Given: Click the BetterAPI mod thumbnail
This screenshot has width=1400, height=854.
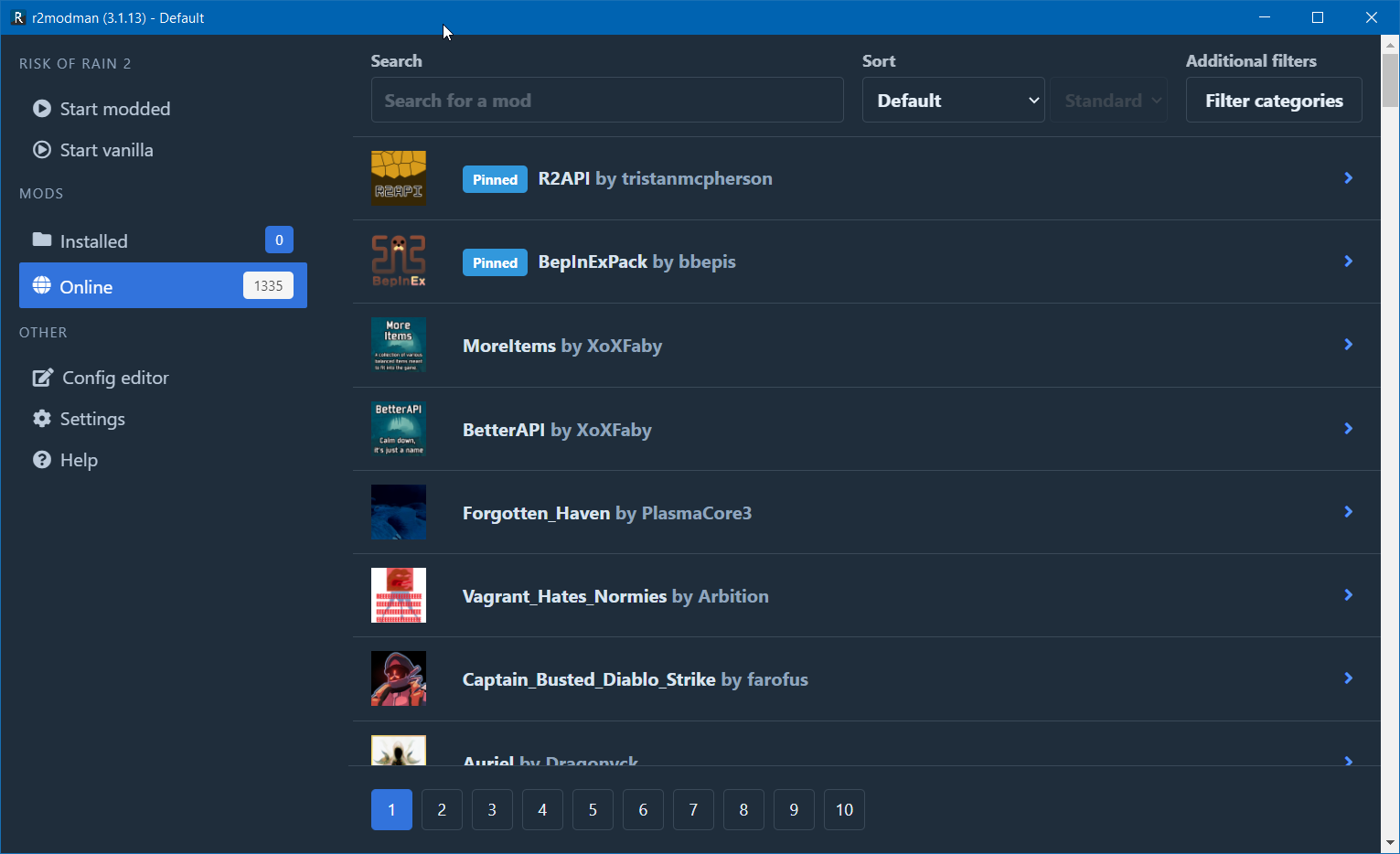Looking at the screenshot, I should [399, 429].
